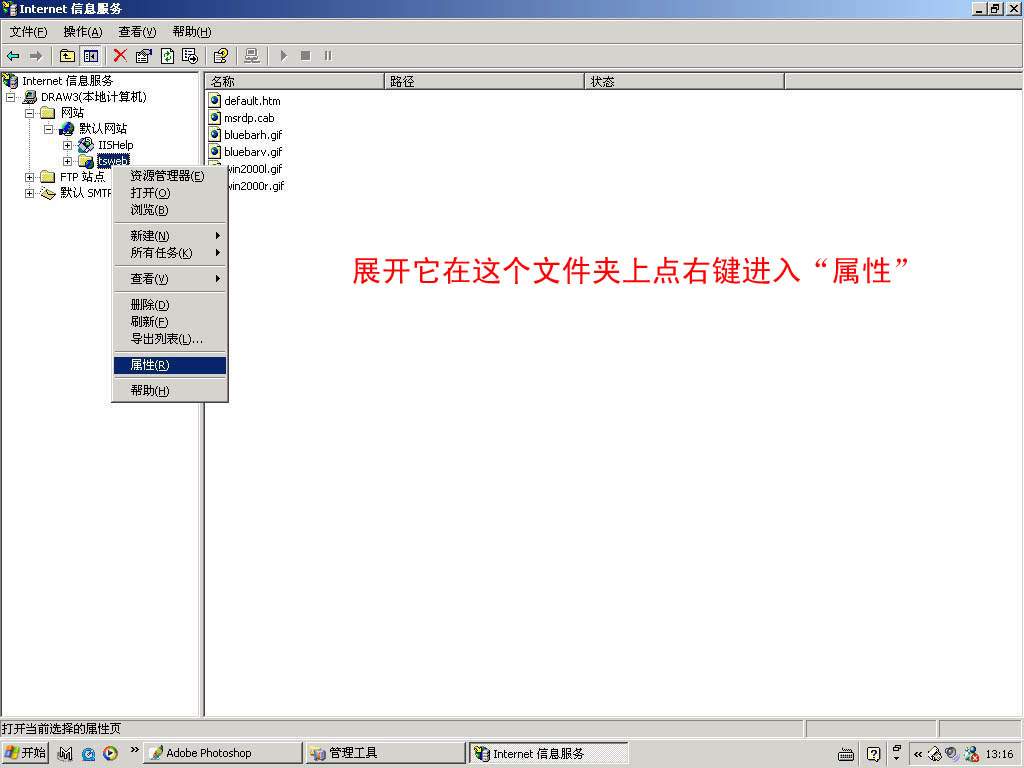The width and height of the screenshot is (1024, 768).
Task: Collapse the 默认网站 node
Action: (48, 129)
